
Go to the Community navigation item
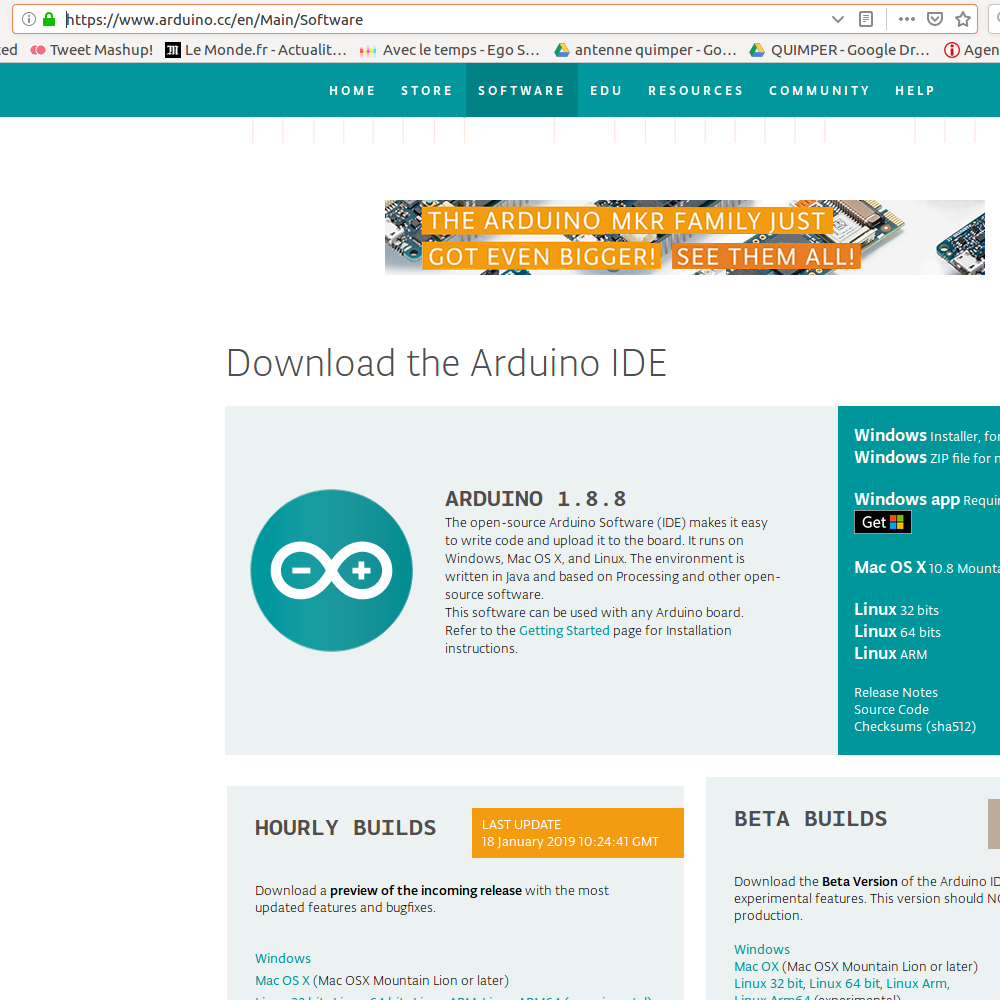(819, 90)
